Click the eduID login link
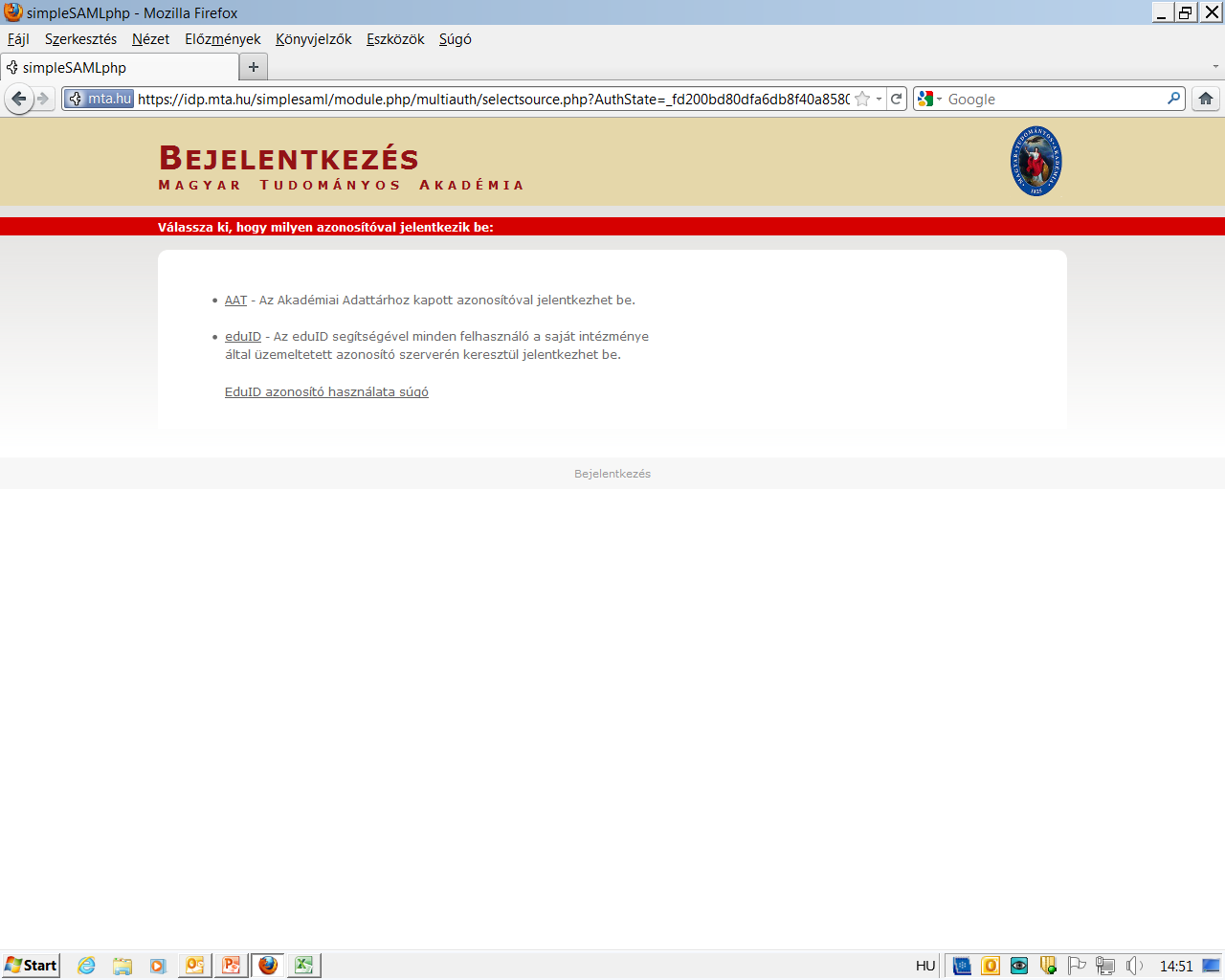The width and height of the screenshot is (1225, 980). [243, 337]
